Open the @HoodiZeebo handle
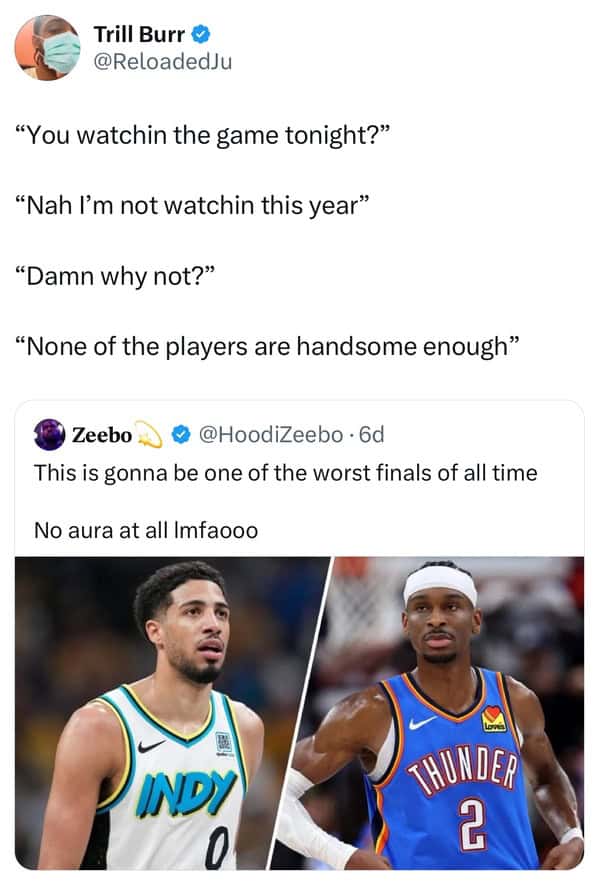 click(270, 435)
